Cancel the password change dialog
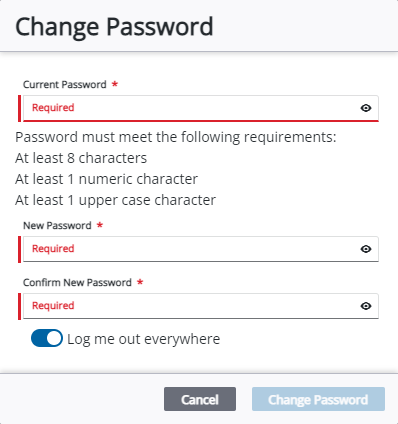The width and height of the screenshot is (398, 424). [x=200, y=399]
